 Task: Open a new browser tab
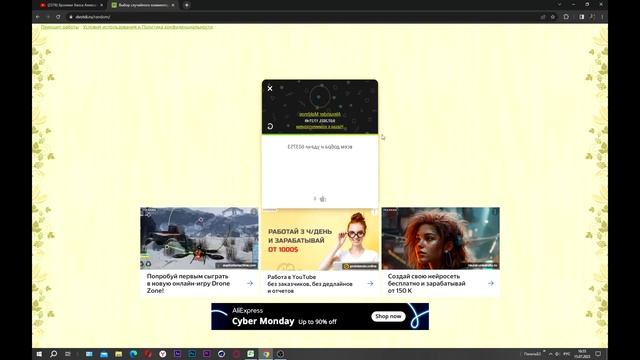click(187, 5)
